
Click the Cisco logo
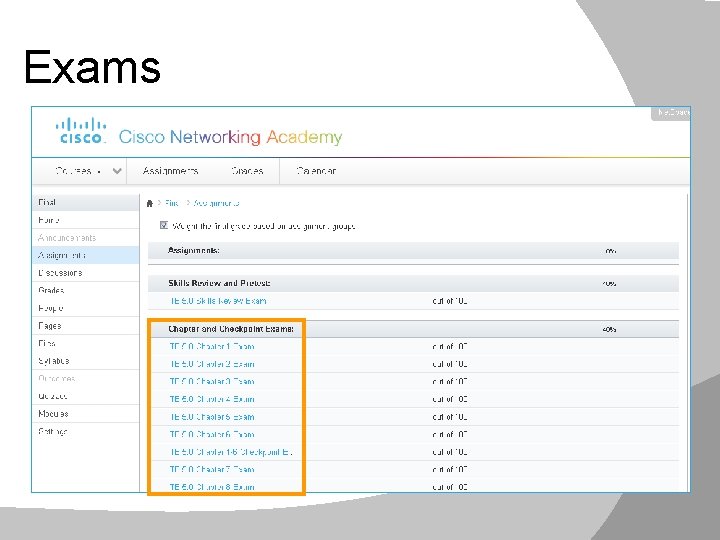point(81,131)
